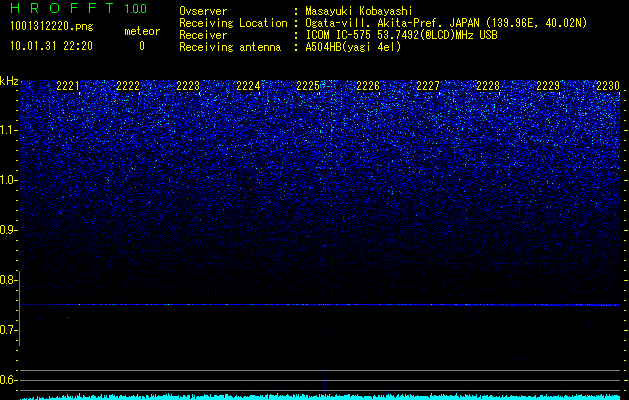Click the kHz axis unit label
This screenshot has height=400, width=629.
click(9, 81)
